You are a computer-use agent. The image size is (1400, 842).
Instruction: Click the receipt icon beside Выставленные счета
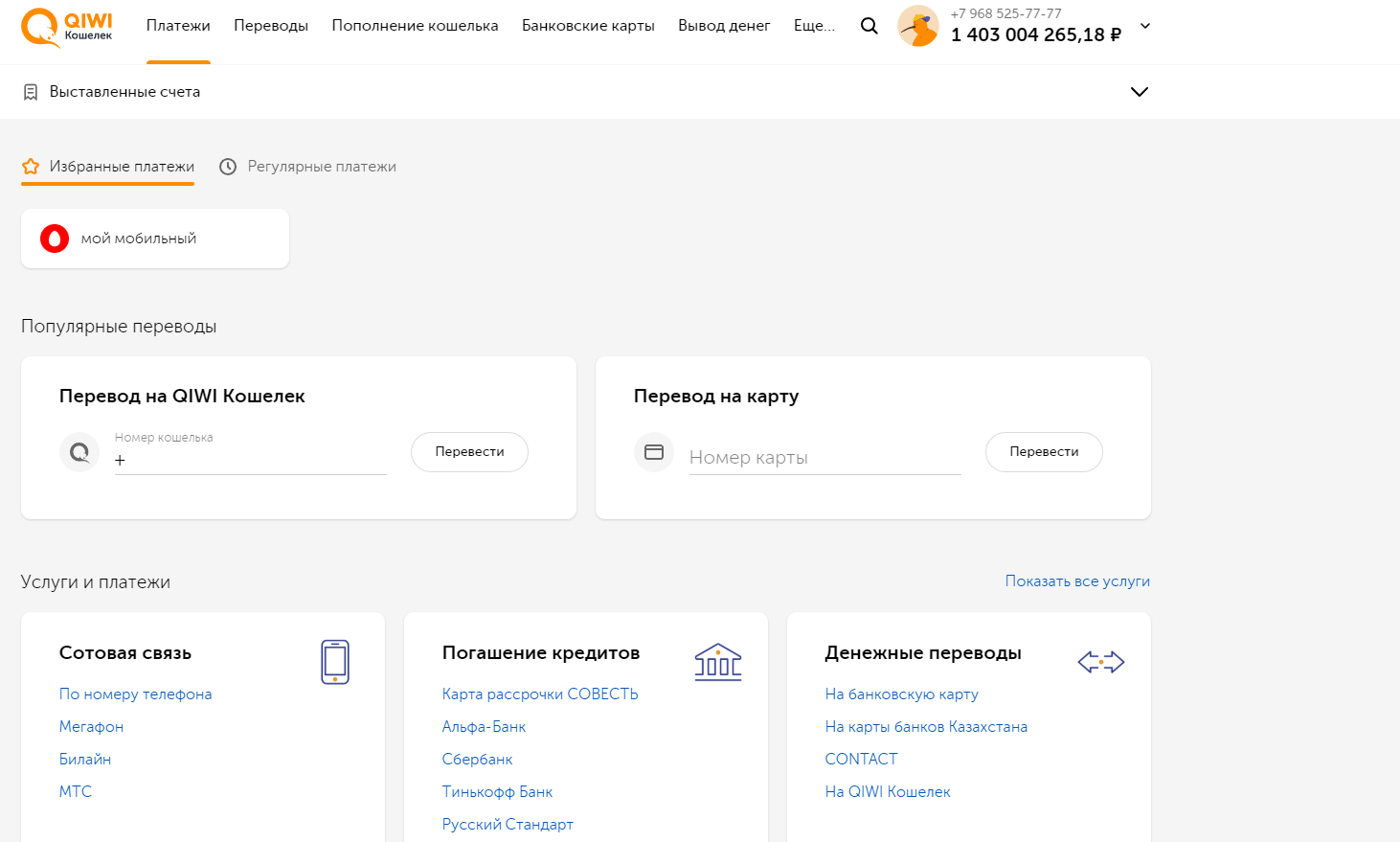31,92
